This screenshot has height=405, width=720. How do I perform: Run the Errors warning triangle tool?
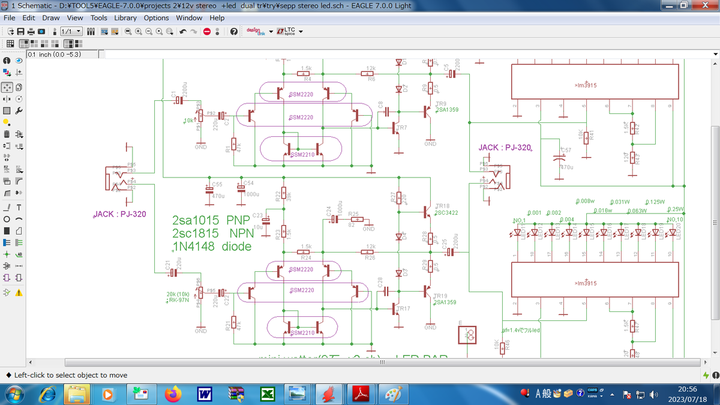[20, 292]
